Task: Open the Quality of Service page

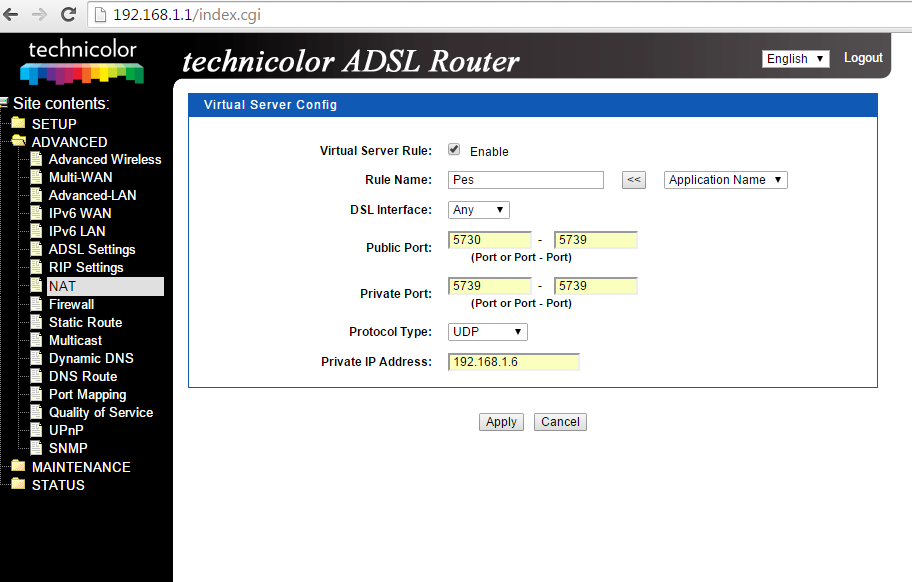Action: (101, 412)
